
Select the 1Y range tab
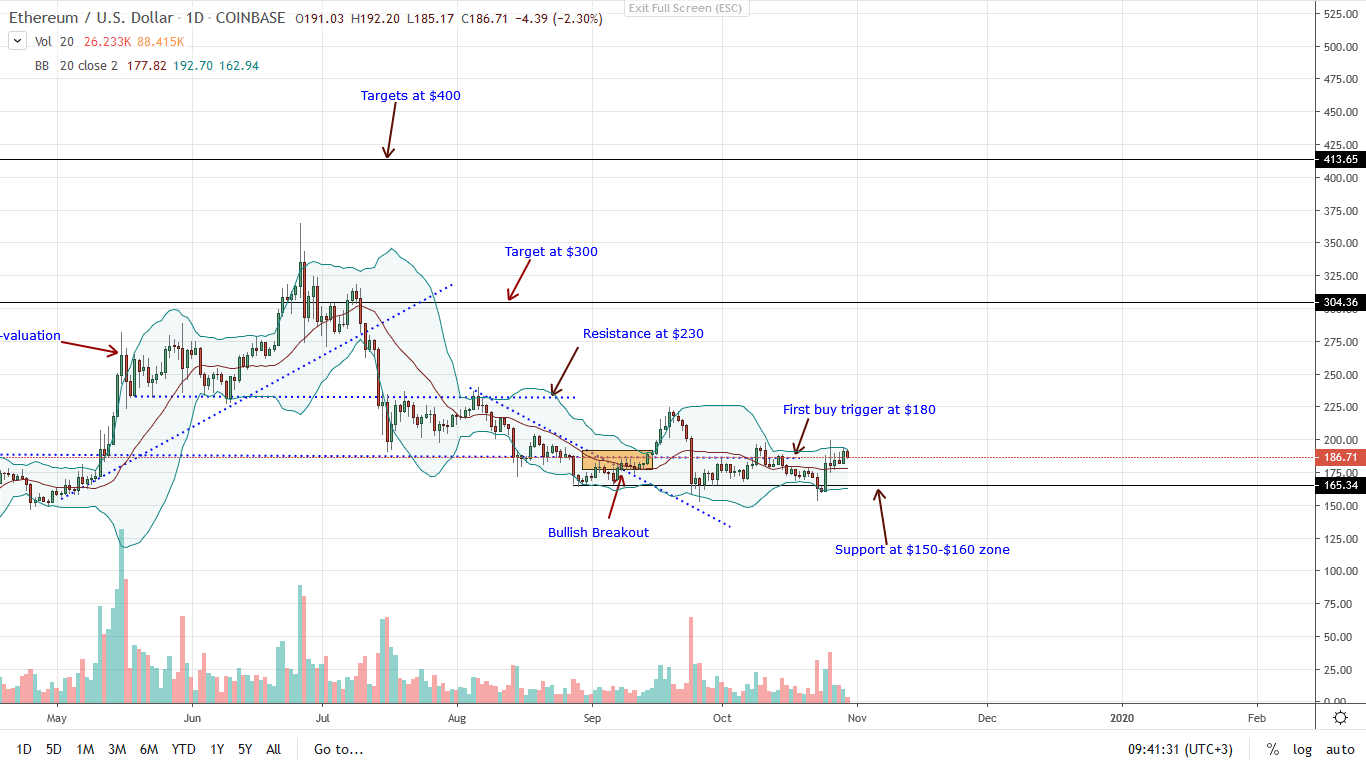click(x=216, y=749)
